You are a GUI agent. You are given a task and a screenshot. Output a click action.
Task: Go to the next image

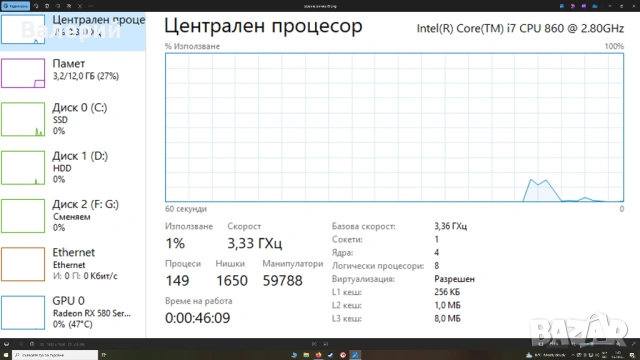coord(326,344)
